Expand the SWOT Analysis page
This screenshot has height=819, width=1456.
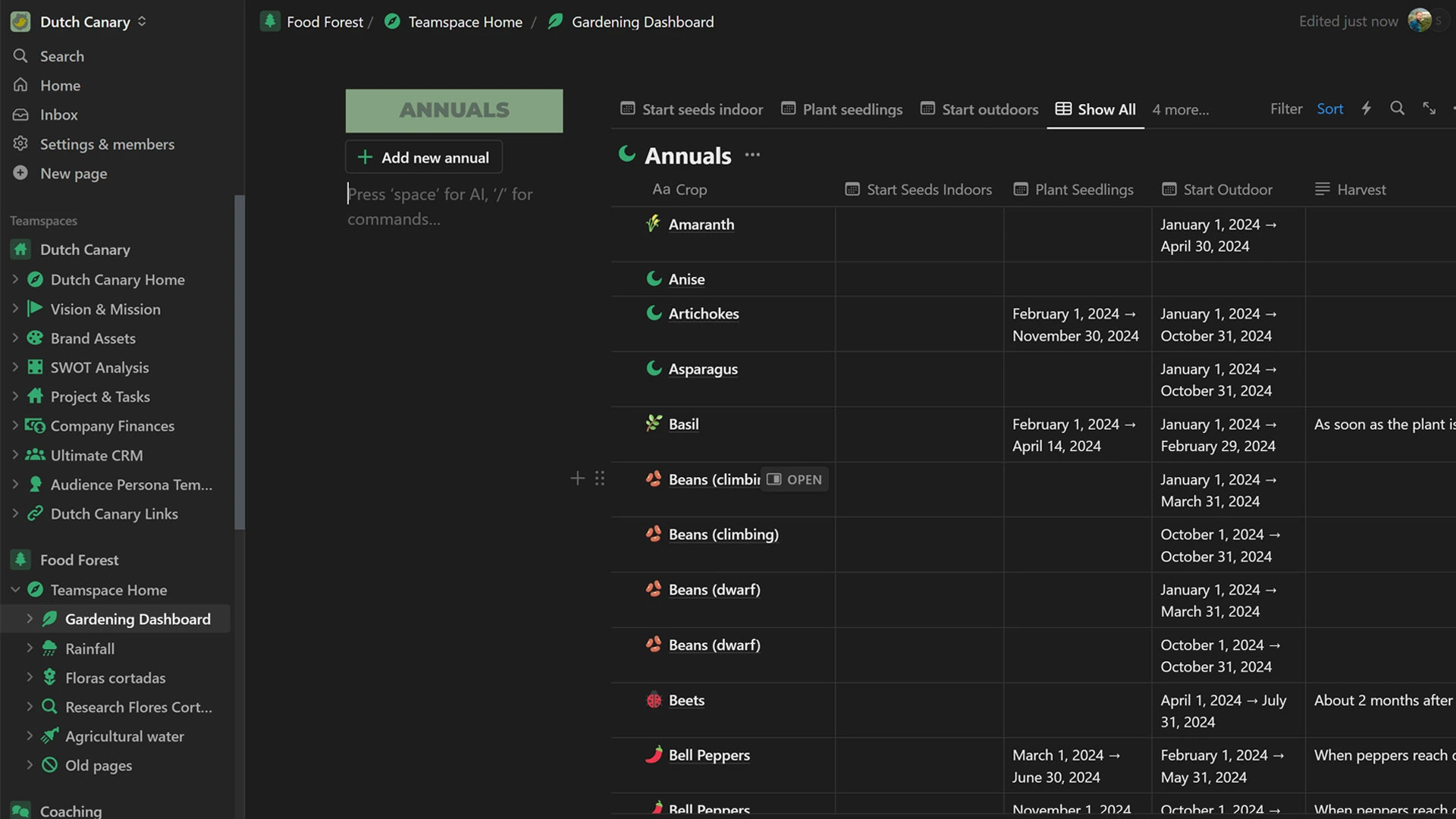pos(15,367)
